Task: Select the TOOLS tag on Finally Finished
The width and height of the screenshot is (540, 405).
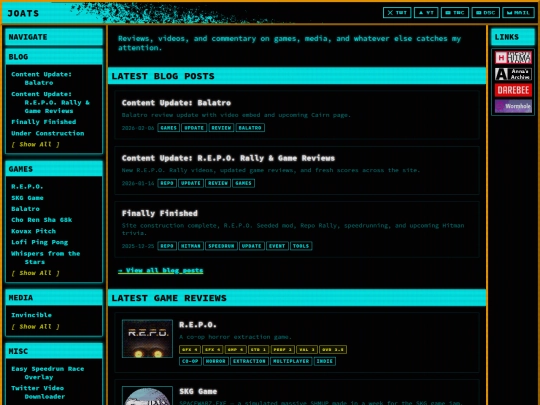Action: (301, 246)
